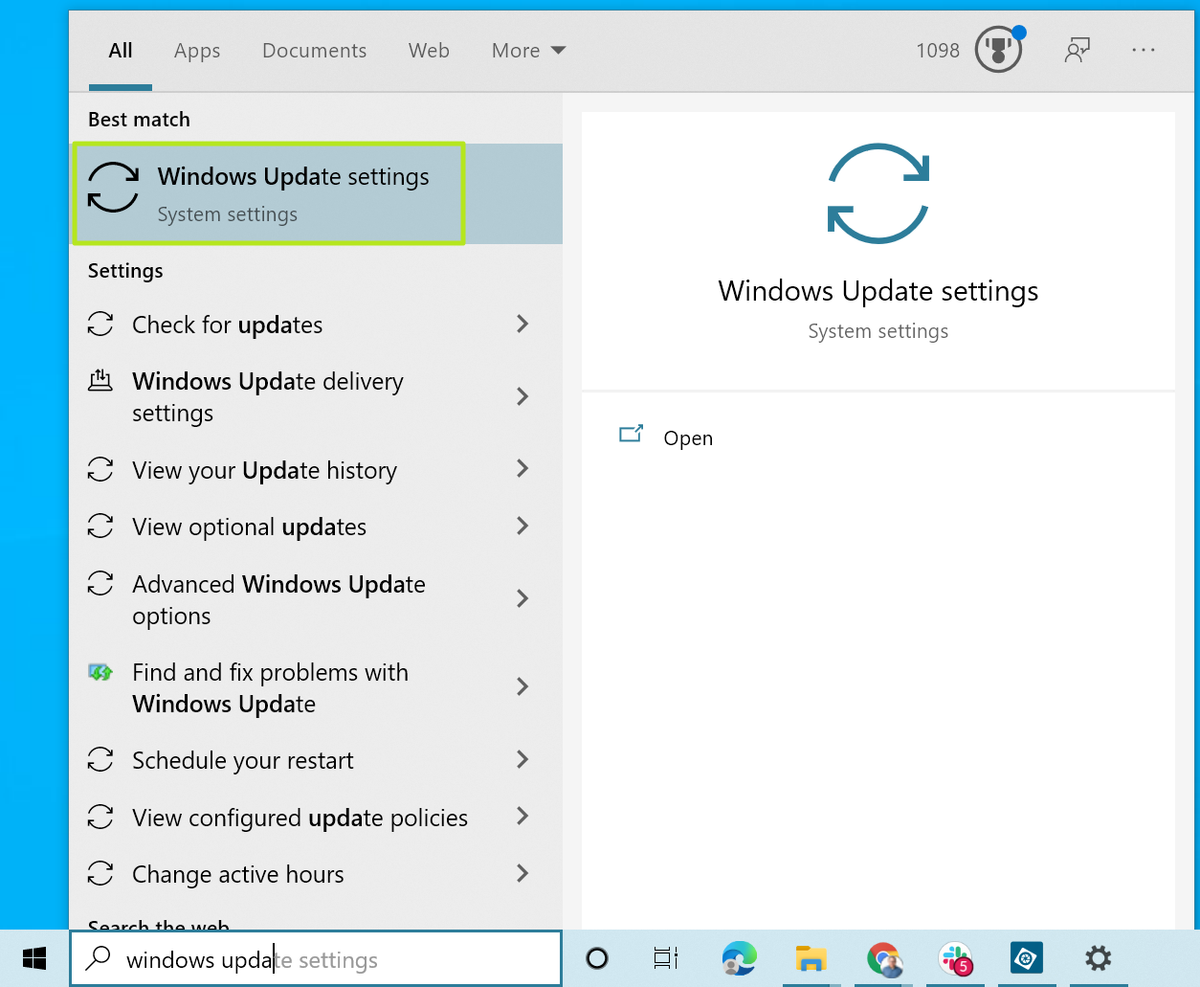The image size is (1200, 987).
Task: Click the Schedule your restart refresh icon
Action: click(x=100, y=760)
